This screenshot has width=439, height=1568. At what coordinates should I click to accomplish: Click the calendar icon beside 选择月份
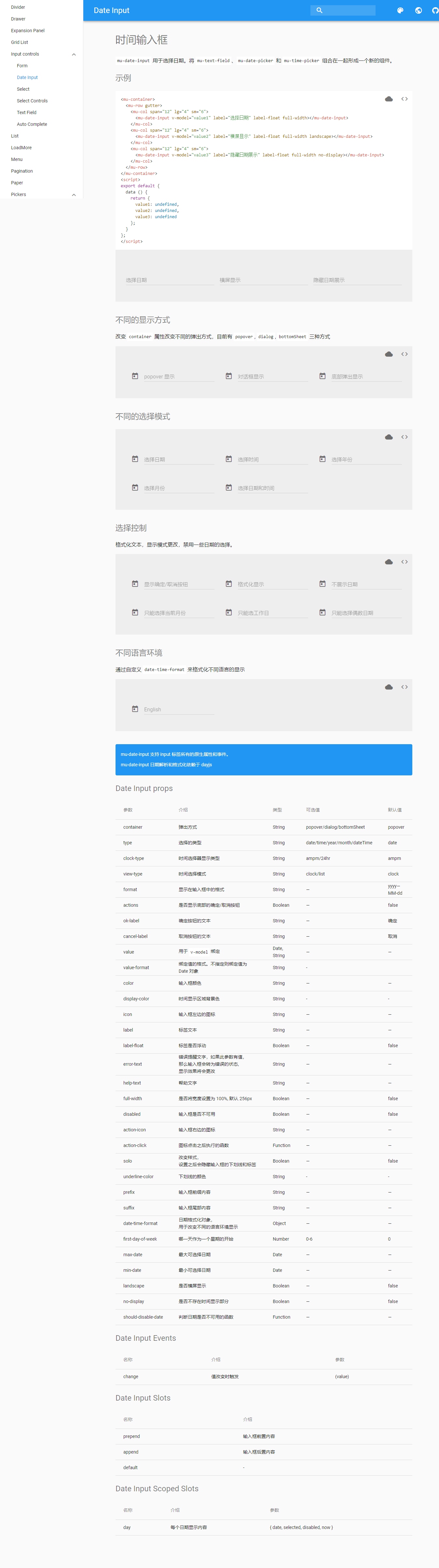click(135, 488)
